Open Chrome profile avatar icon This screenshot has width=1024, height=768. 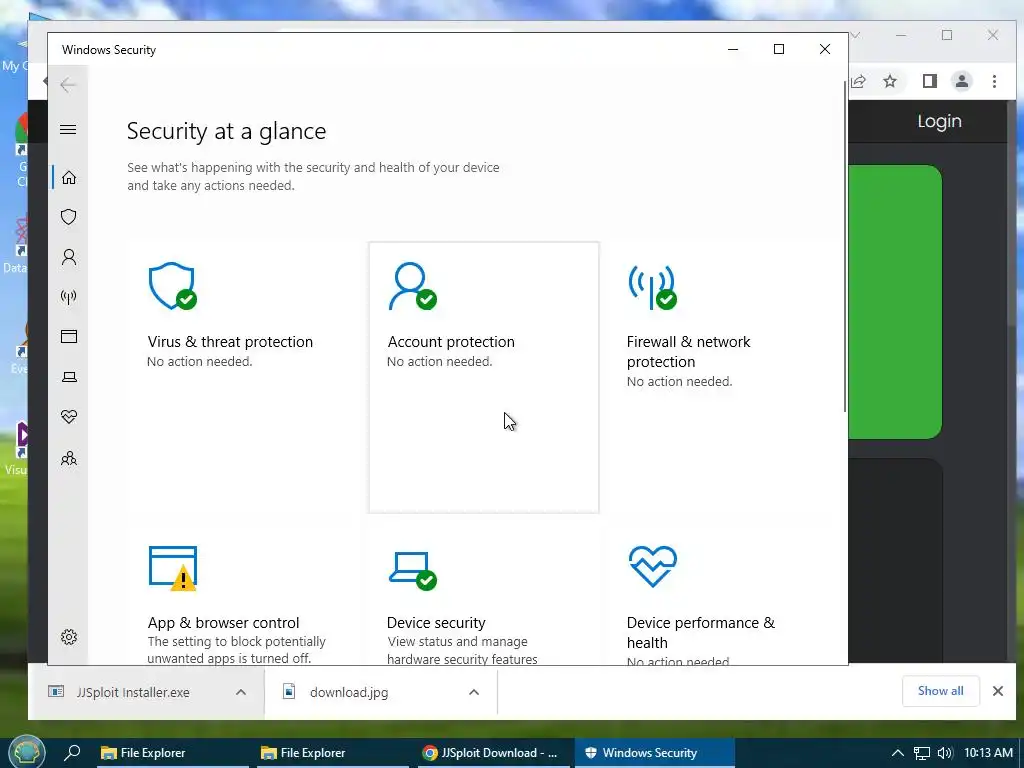961,81
